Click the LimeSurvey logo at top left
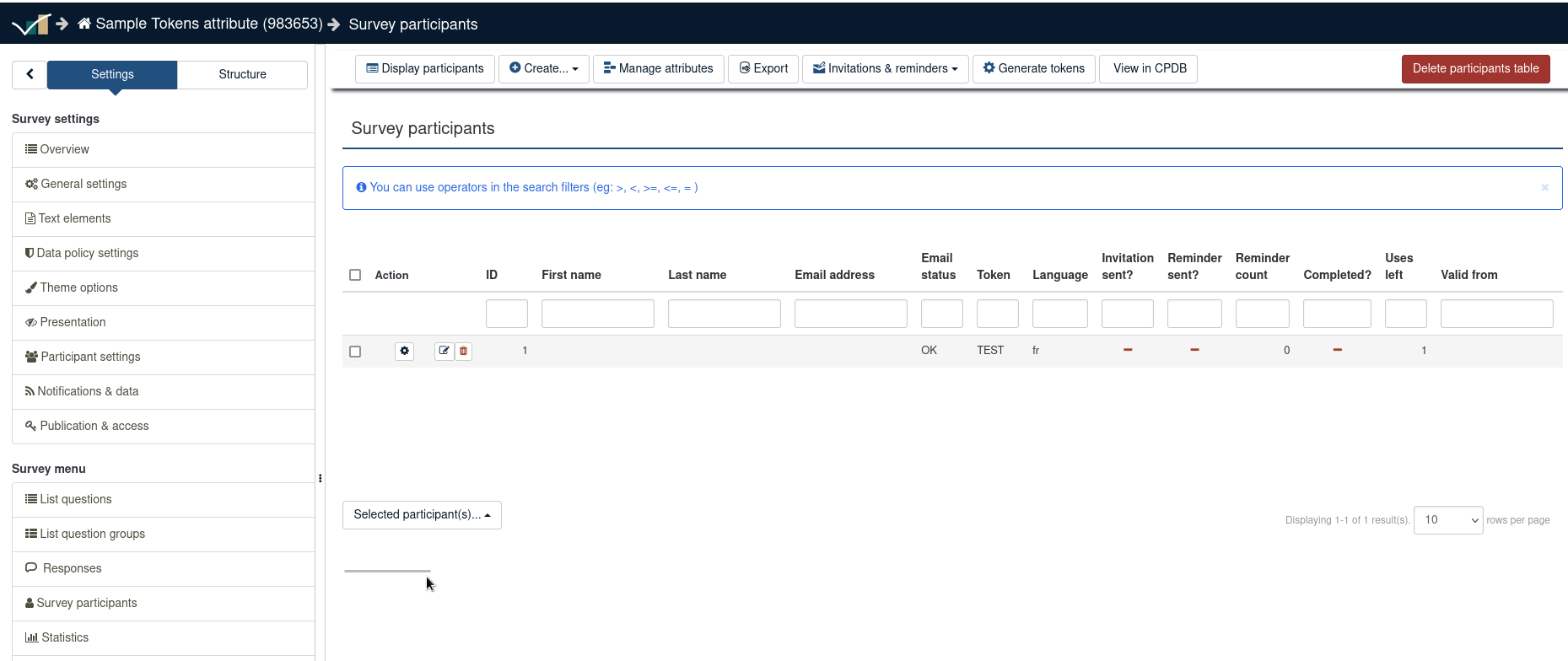 point(30,24)
